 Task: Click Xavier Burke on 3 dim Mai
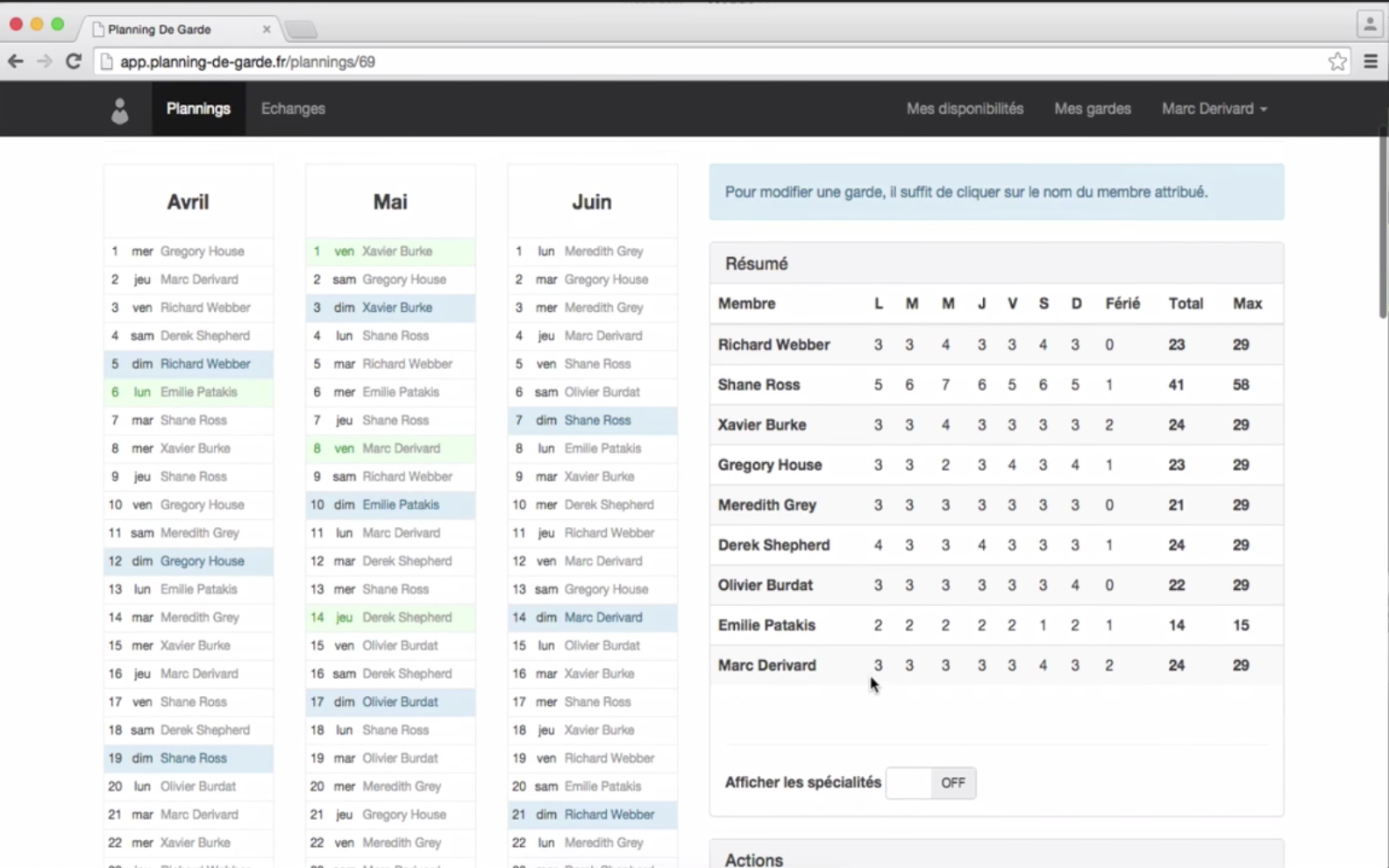(x=396, y=308)
